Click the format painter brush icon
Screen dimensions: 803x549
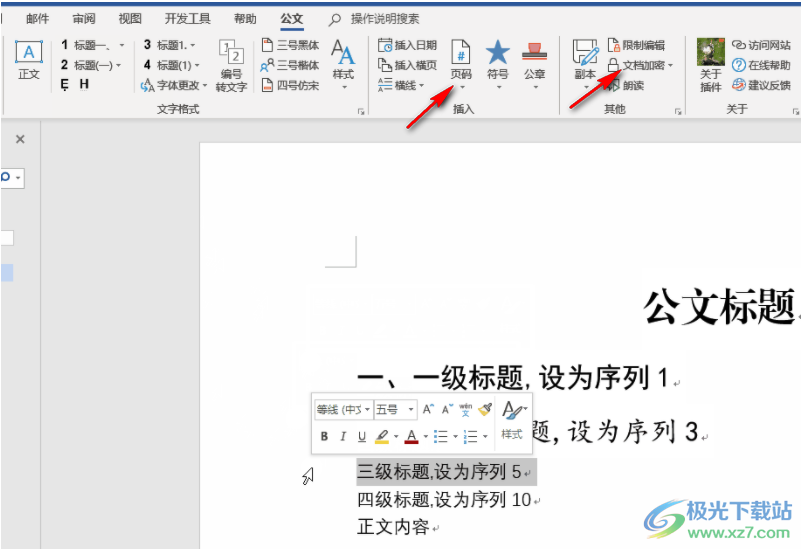(484, 409)
